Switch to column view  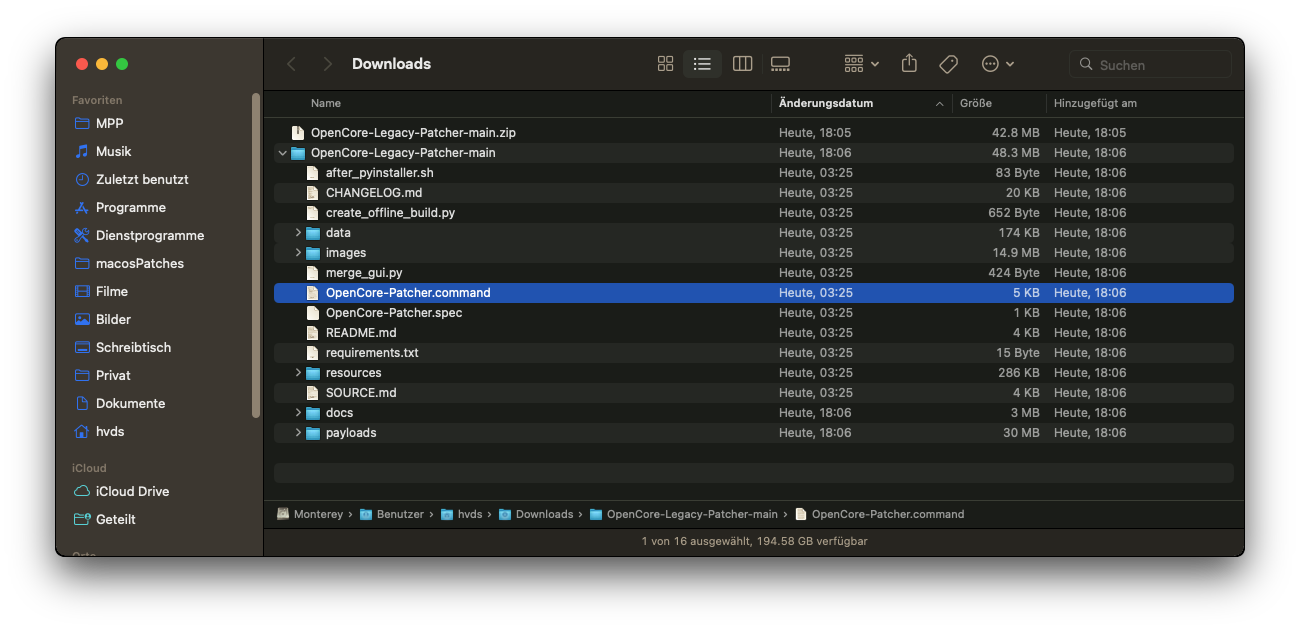click(x=742, y=64)
